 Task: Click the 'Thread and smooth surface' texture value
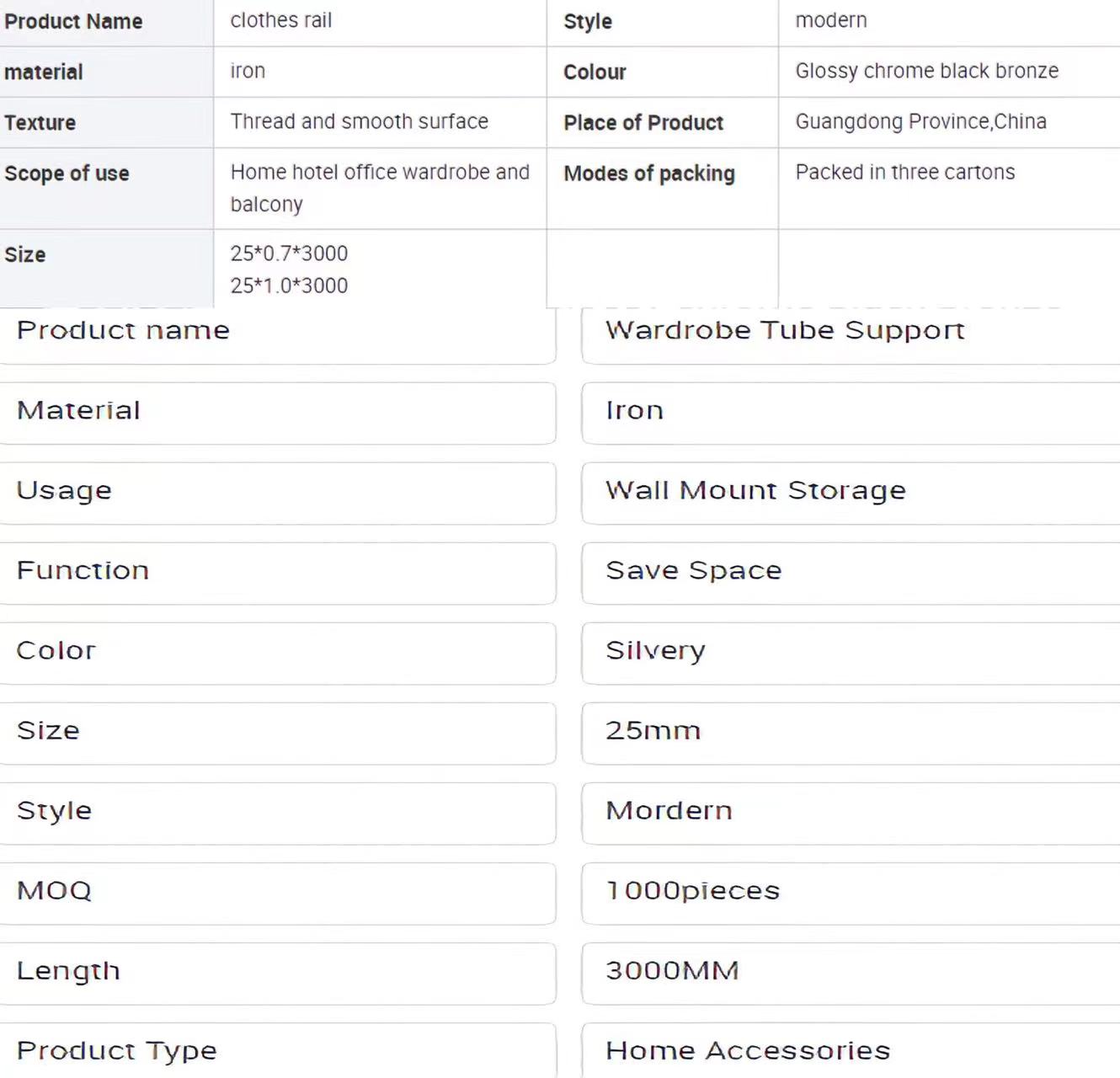point(360,122)
